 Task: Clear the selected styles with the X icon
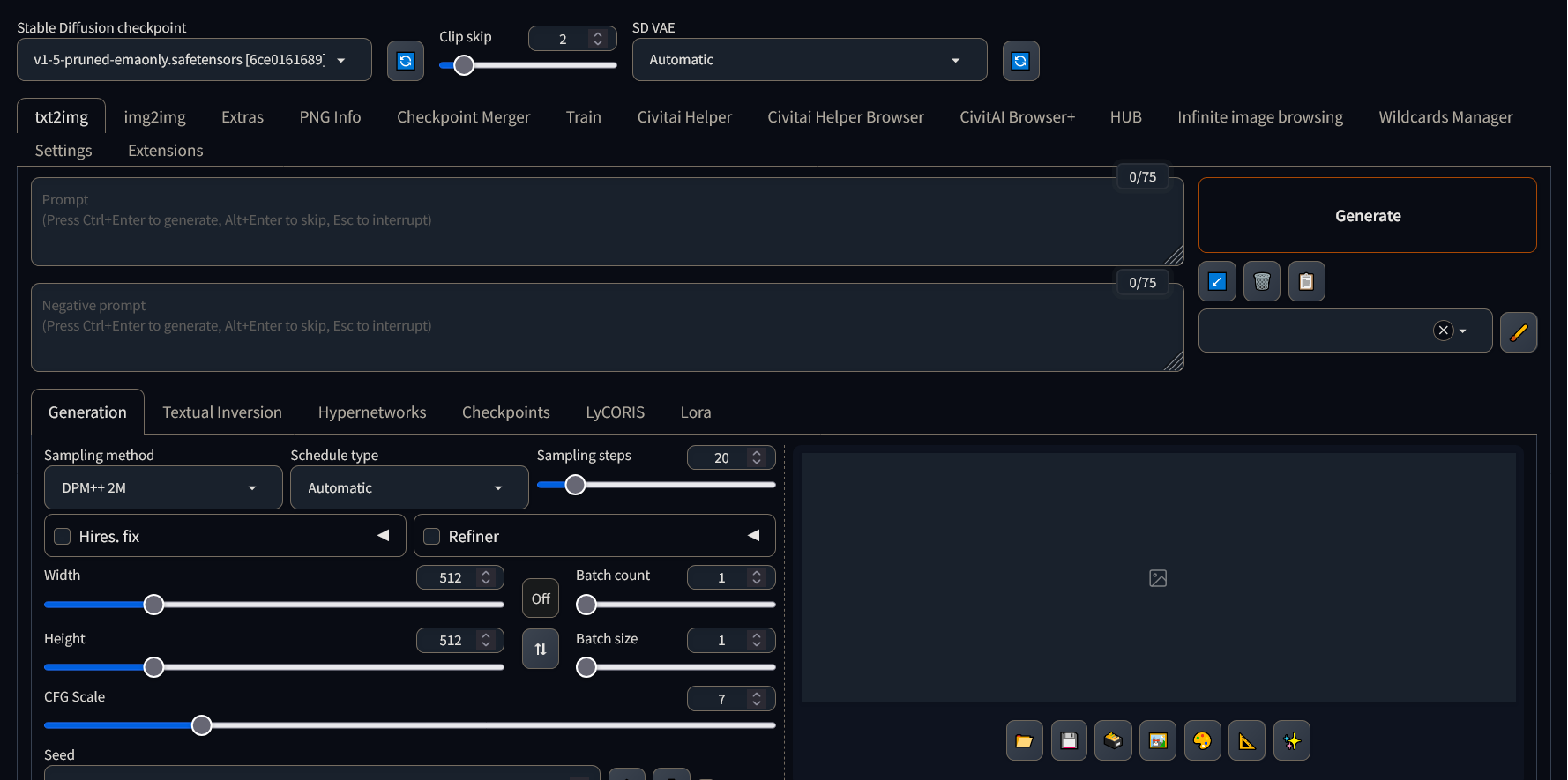pyautogui.click(x=1444, y=331)
